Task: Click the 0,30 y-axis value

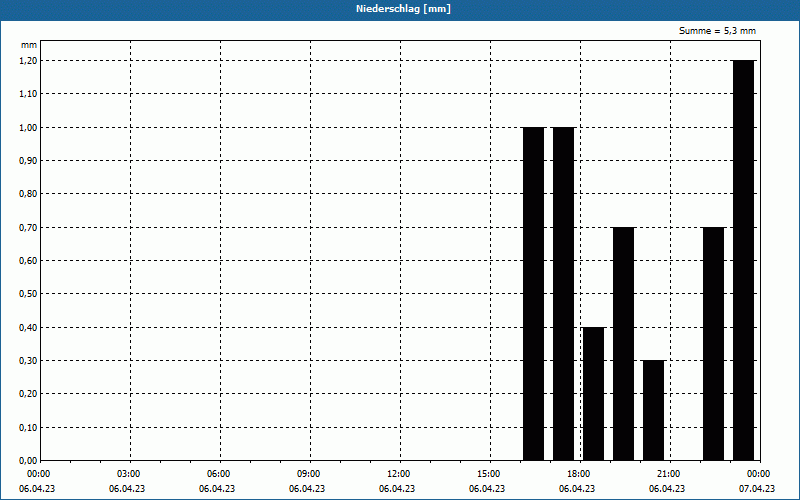Action: 28,361
